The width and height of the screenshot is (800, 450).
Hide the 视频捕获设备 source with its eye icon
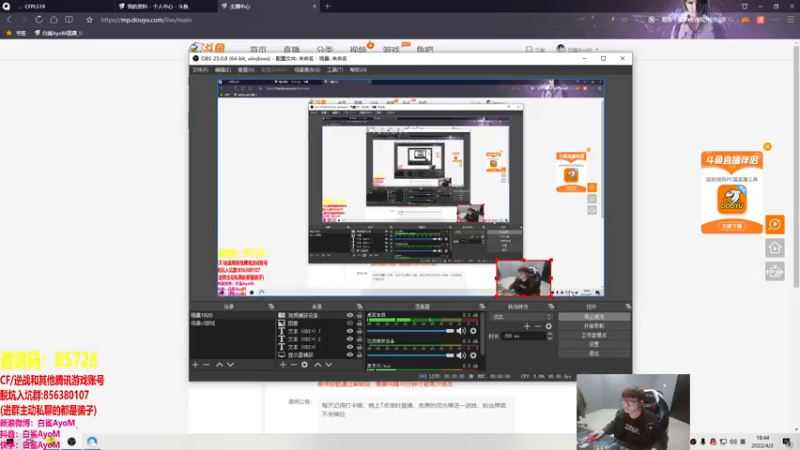pos(349,315)
